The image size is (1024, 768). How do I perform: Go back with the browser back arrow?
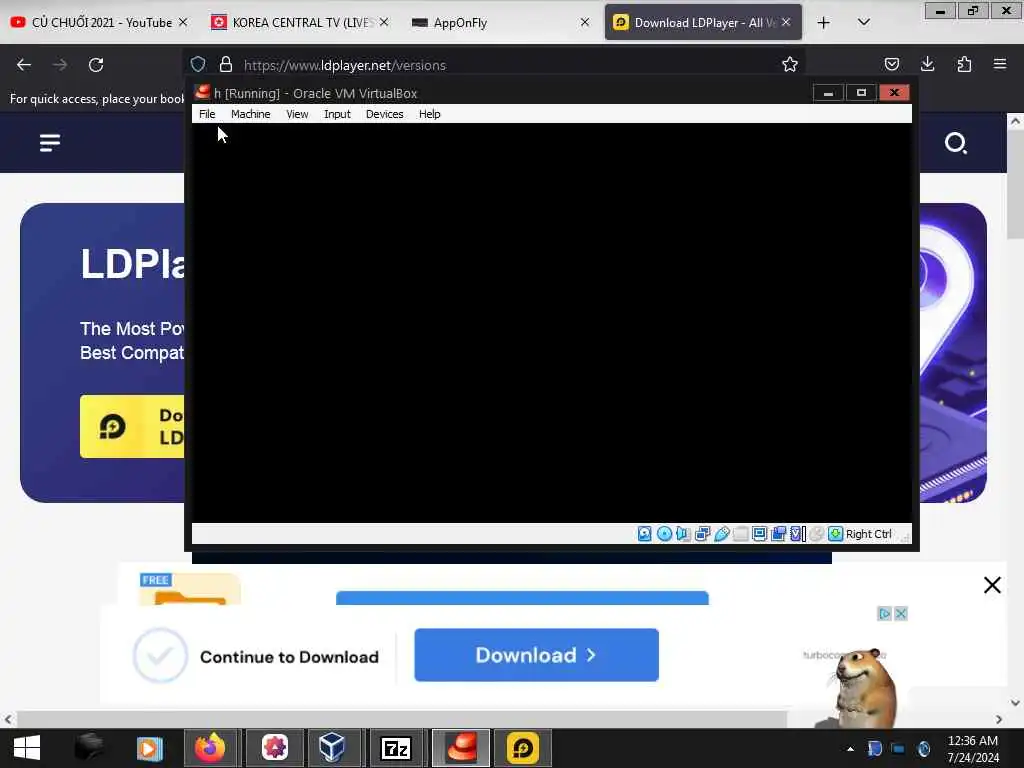tap(24, 65)
